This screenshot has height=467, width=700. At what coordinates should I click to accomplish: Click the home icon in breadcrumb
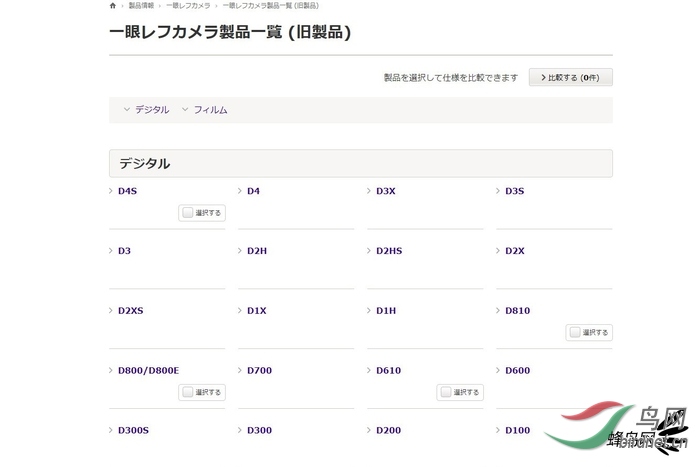click(x=112, y=6)
